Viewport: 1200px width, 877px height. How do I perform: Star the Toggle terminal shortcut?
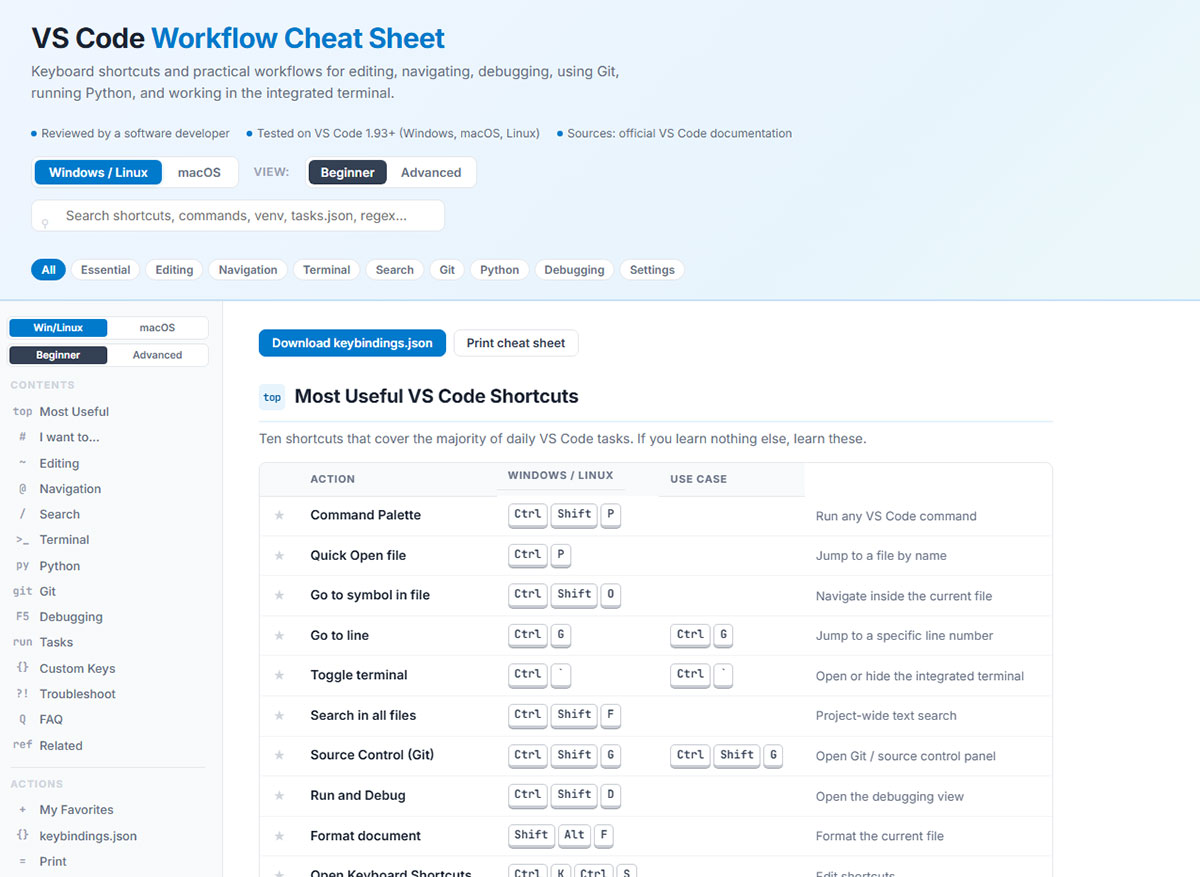pos(279,675)
